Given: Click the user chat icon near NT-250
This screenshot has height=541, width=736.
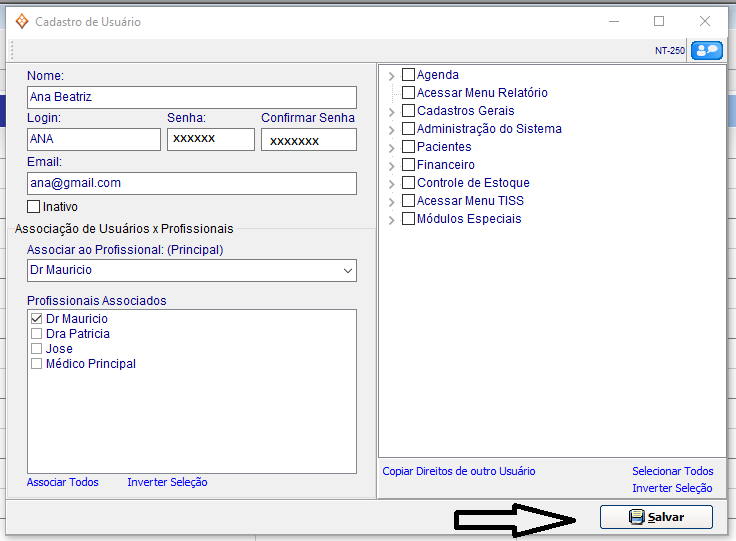Looking at the screenshot, I should point(706,50).
